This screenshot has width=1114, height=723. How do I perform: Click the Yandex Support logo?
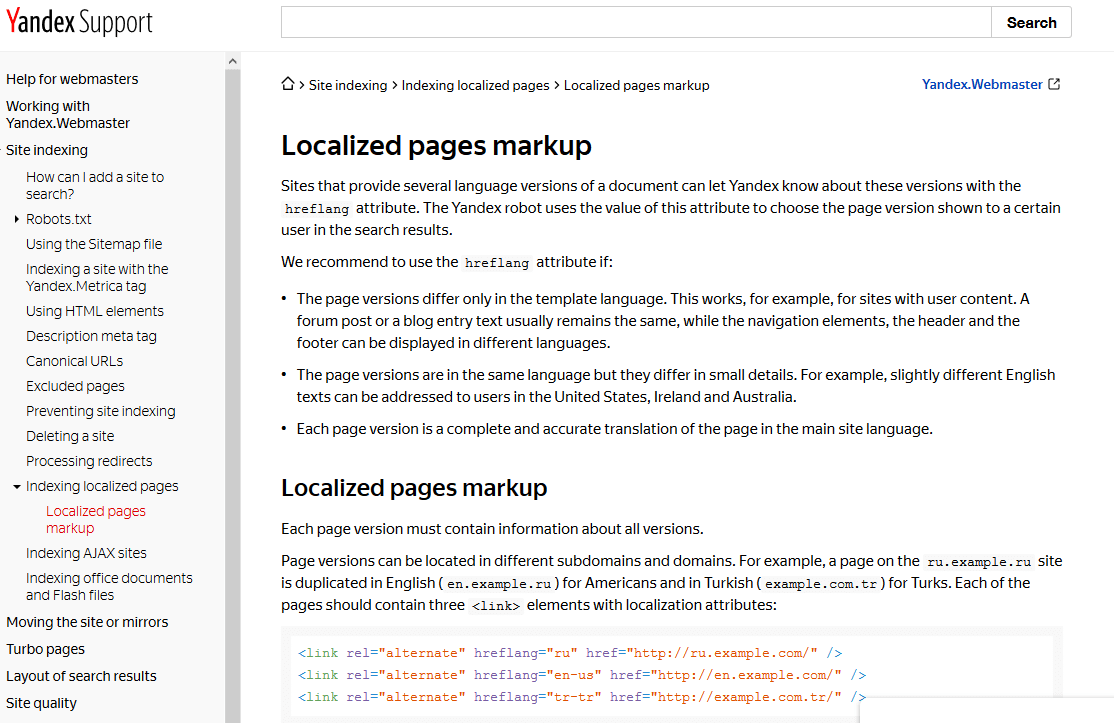tap(79, 22)
